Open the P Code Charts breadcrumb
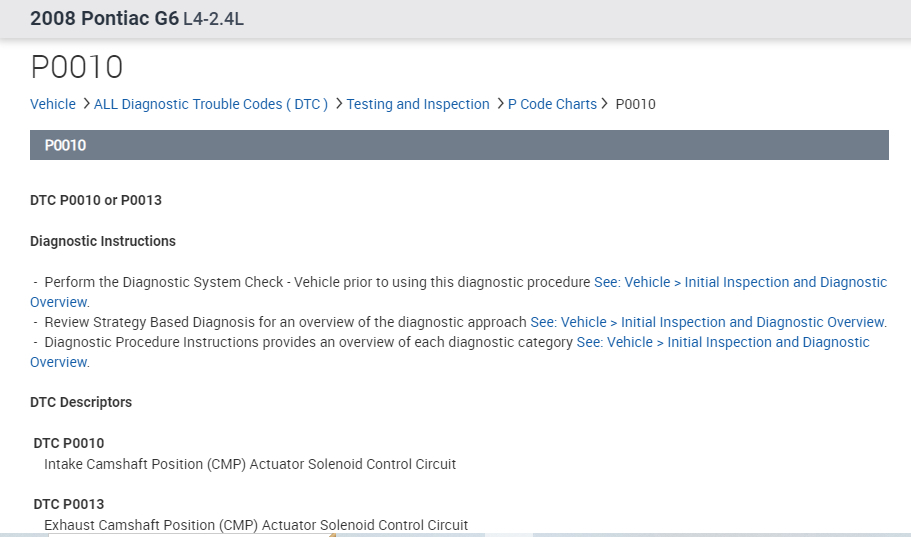 (x=552, y=104)
